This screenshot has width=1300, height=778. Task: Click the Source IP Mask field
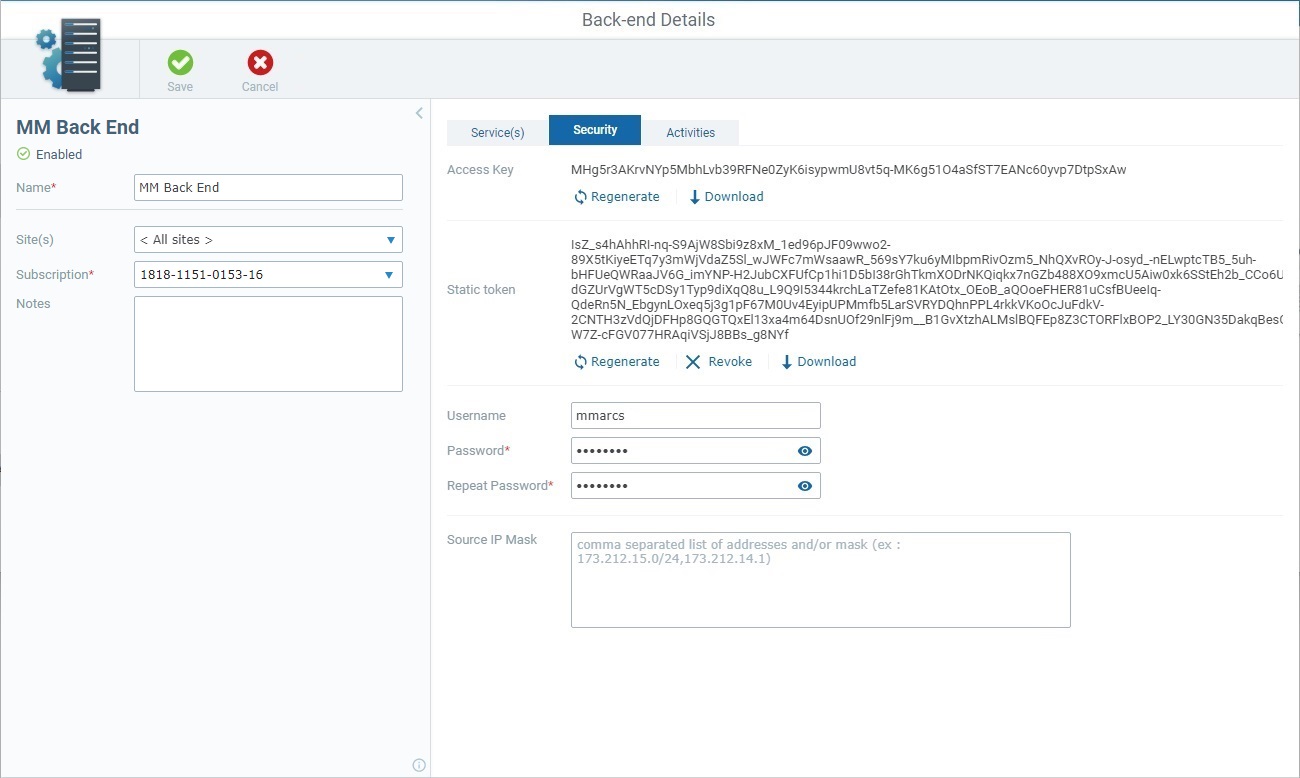820,579
